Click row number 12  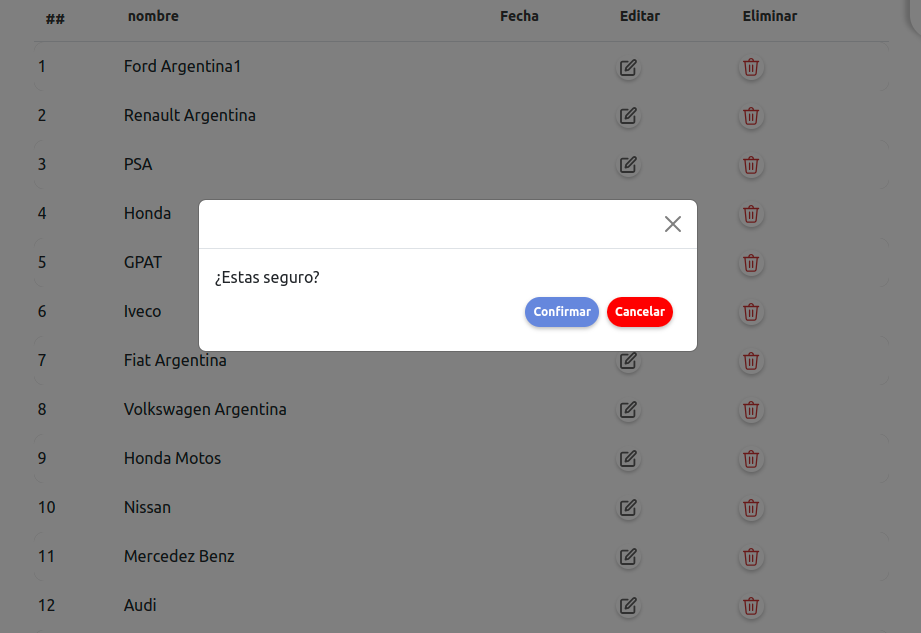click(x=46, y=605)
